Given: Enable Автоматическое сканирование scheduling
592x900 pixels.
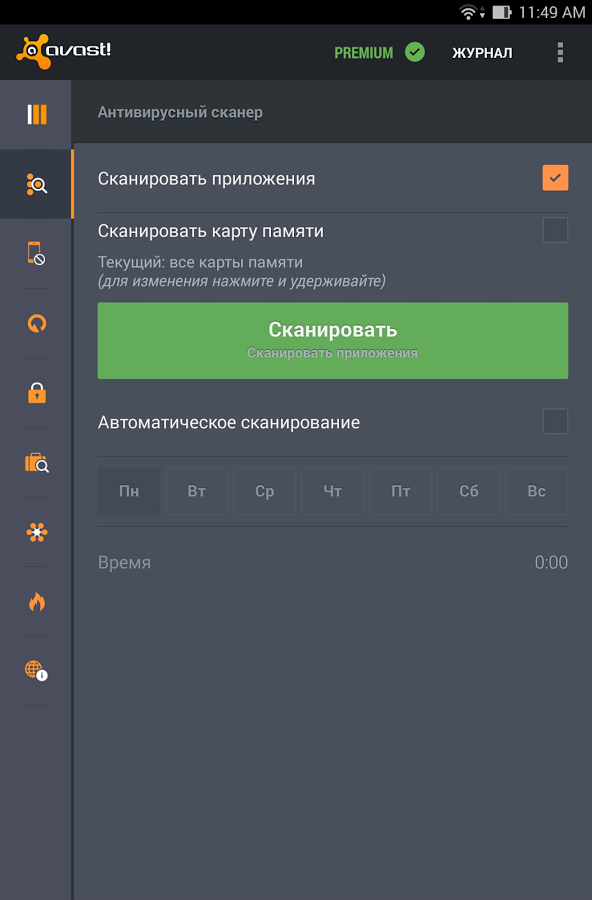Looking at the screenshot, I should click(555, 422).
